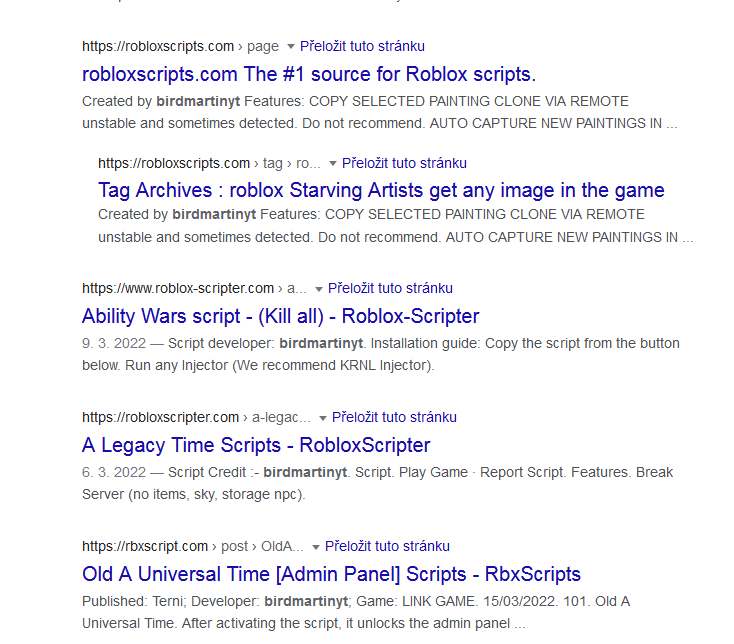Open the dropdown arrow beside www.roblox-scripter.com URL
This screenshot has height=644, width=734.
319,289
